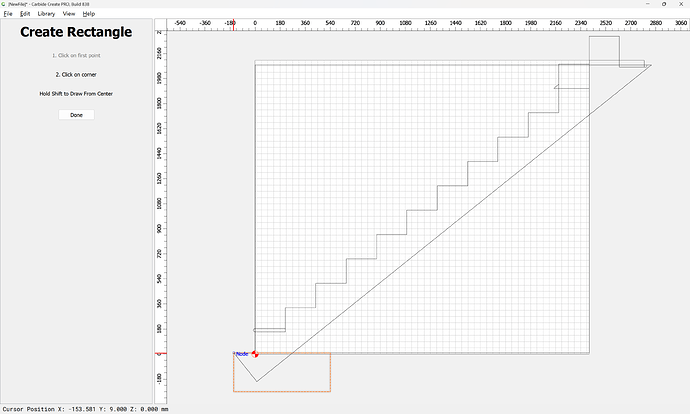Image resolution: width=690 pixels, height=414 pixels.
Task: Open the Help menu
Action: point(89,14)
